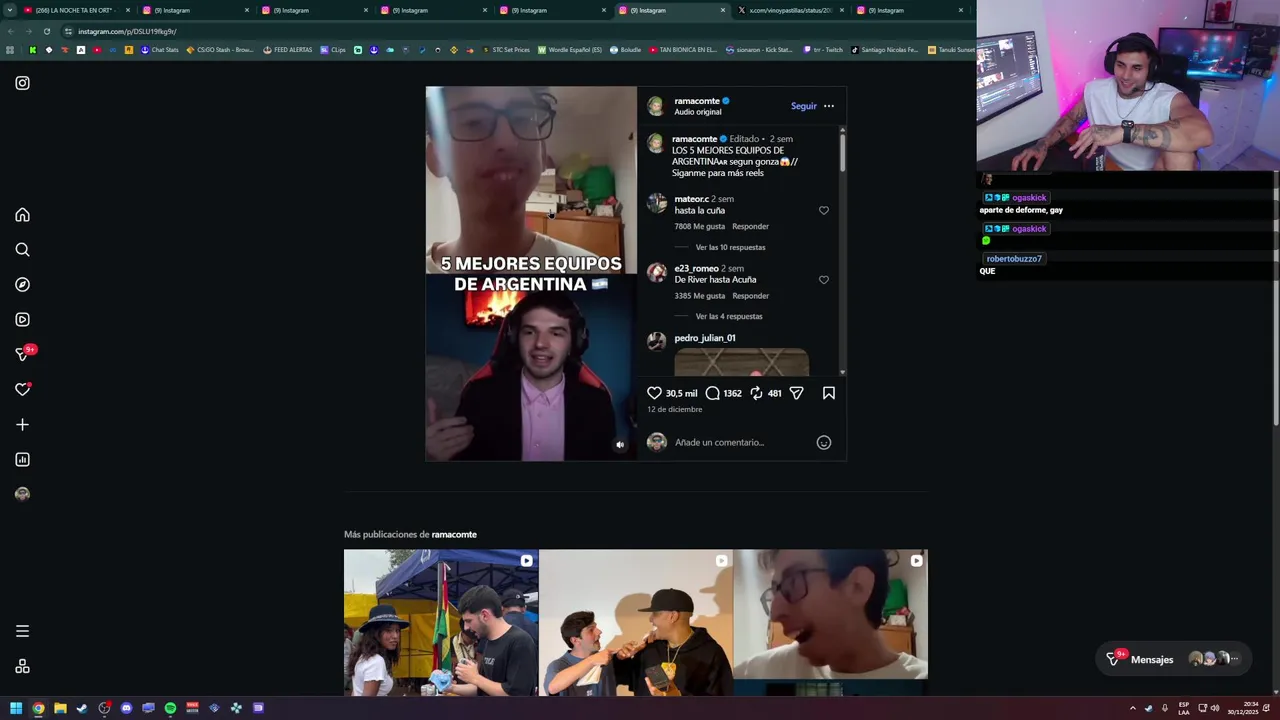This screenshot has width=1280, height=720.
Task: Click the comments panel scrollbar
Action: pos(842,152)
